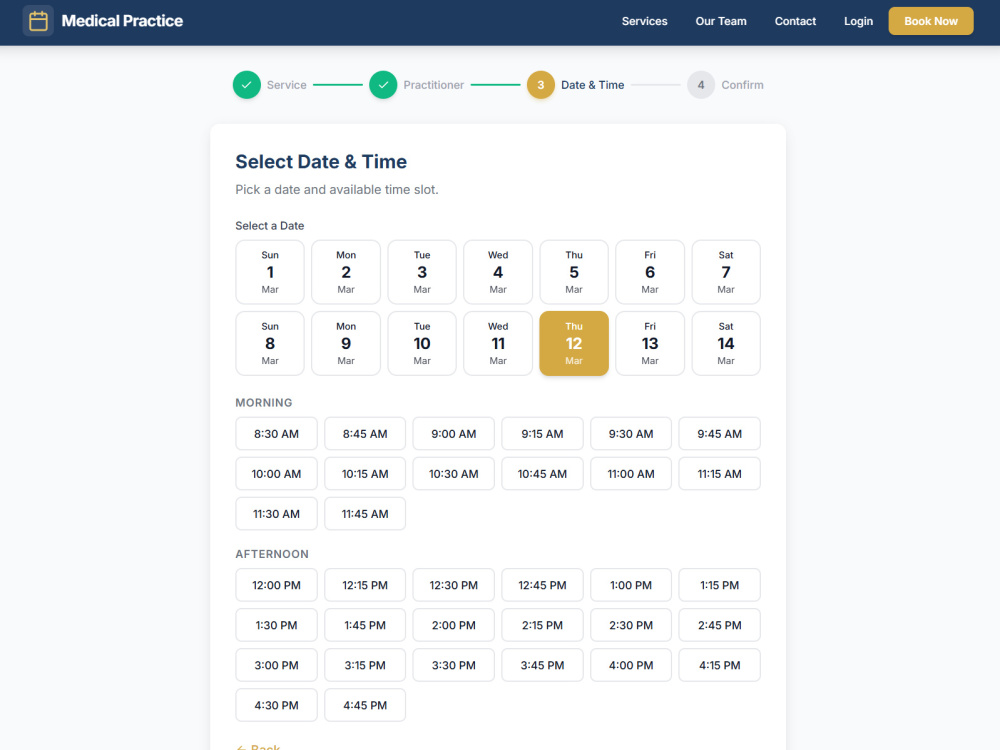Choose the 1:15 PM time slot

click(719, 585)
